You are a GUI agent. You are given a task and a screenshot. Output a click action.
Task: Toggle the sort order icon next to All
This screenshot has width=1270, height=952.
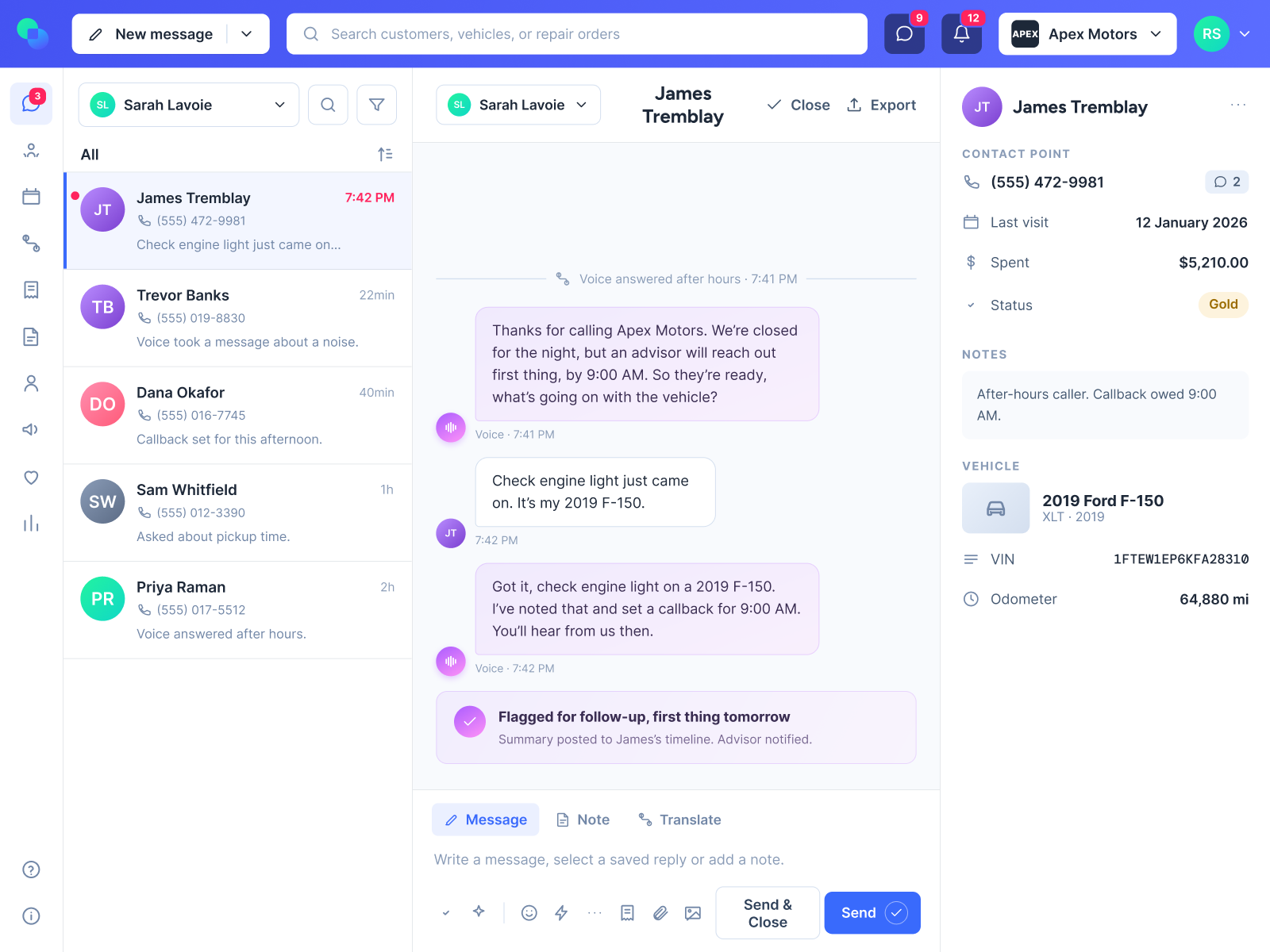[385, 155]
